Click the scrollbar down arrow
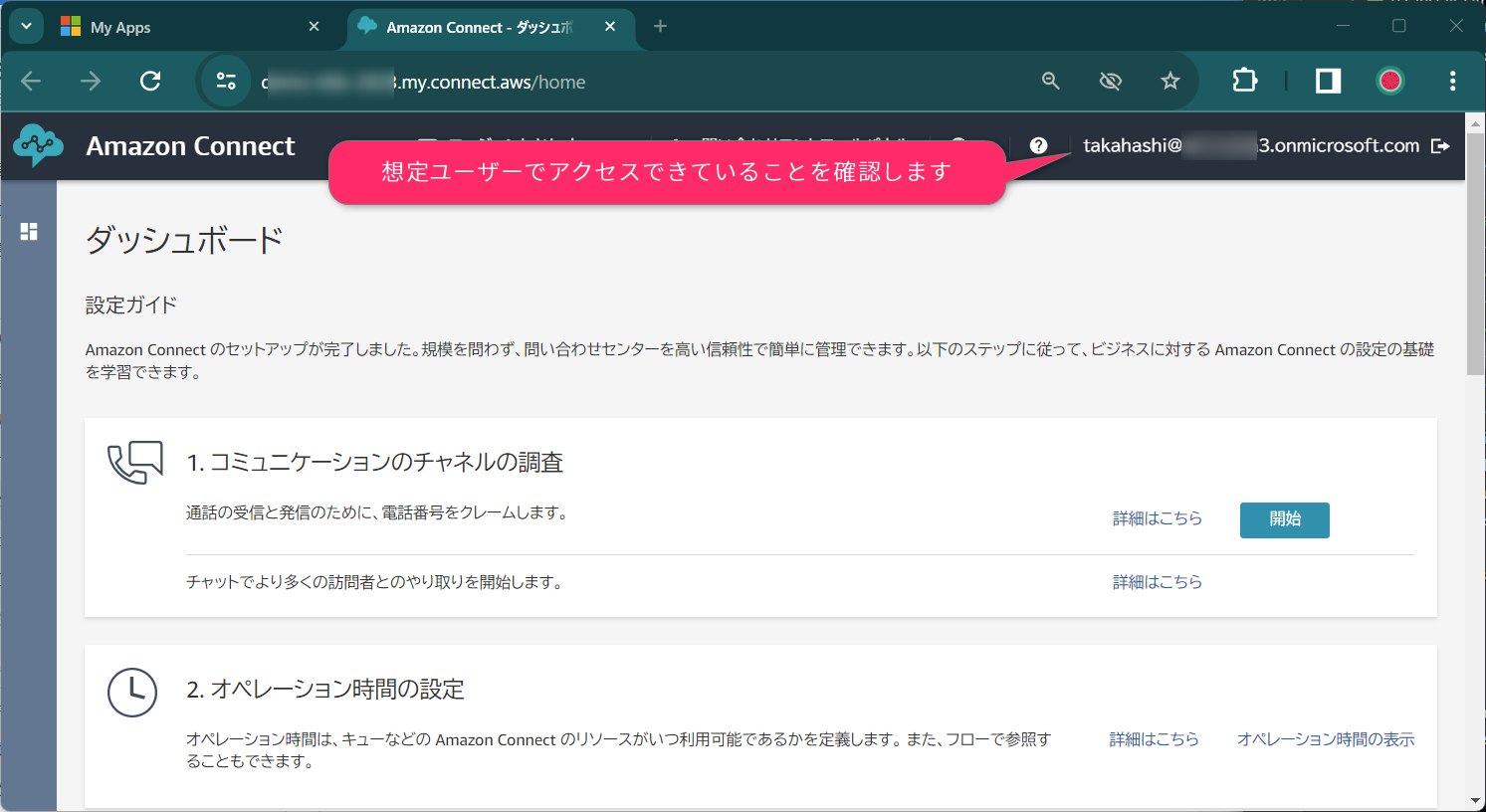Viewport: 1486px width, 812px height. pos(1475,801)
